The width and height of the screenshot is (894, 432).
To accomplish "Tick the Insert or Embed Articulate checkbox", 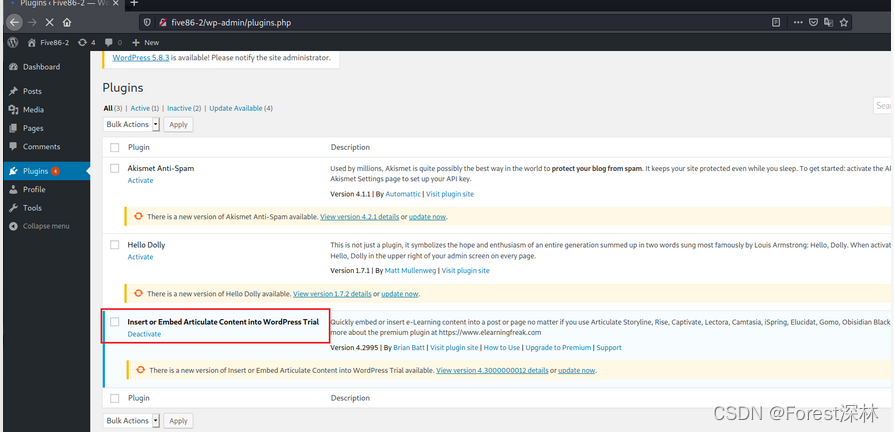I will (x=115, y=321).
